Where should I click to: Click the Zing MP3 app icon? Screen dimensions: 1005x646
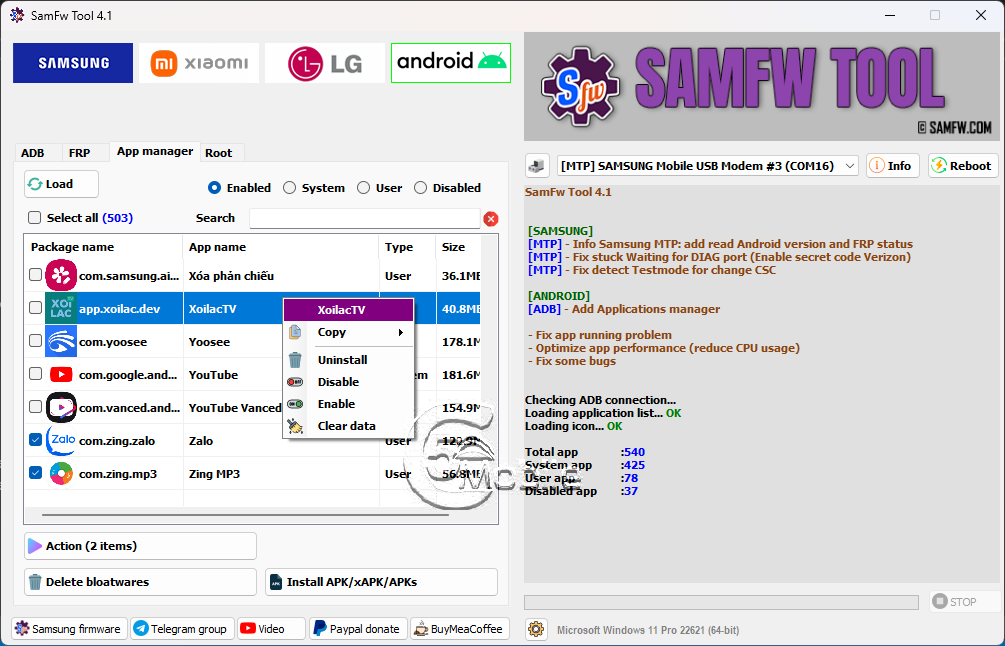61,474
